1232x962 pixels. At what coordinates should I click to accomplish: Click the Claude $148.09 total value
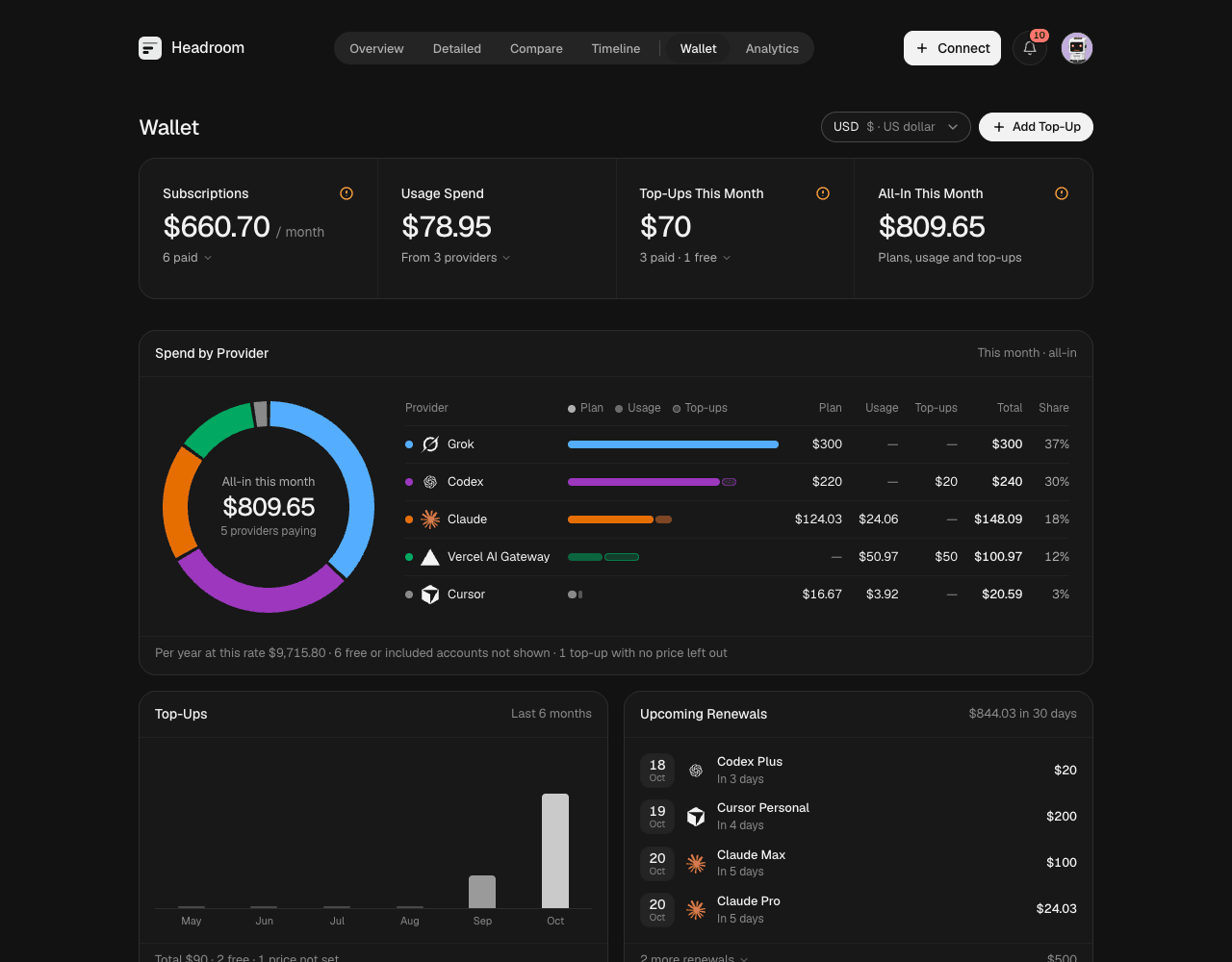point(998,519)
